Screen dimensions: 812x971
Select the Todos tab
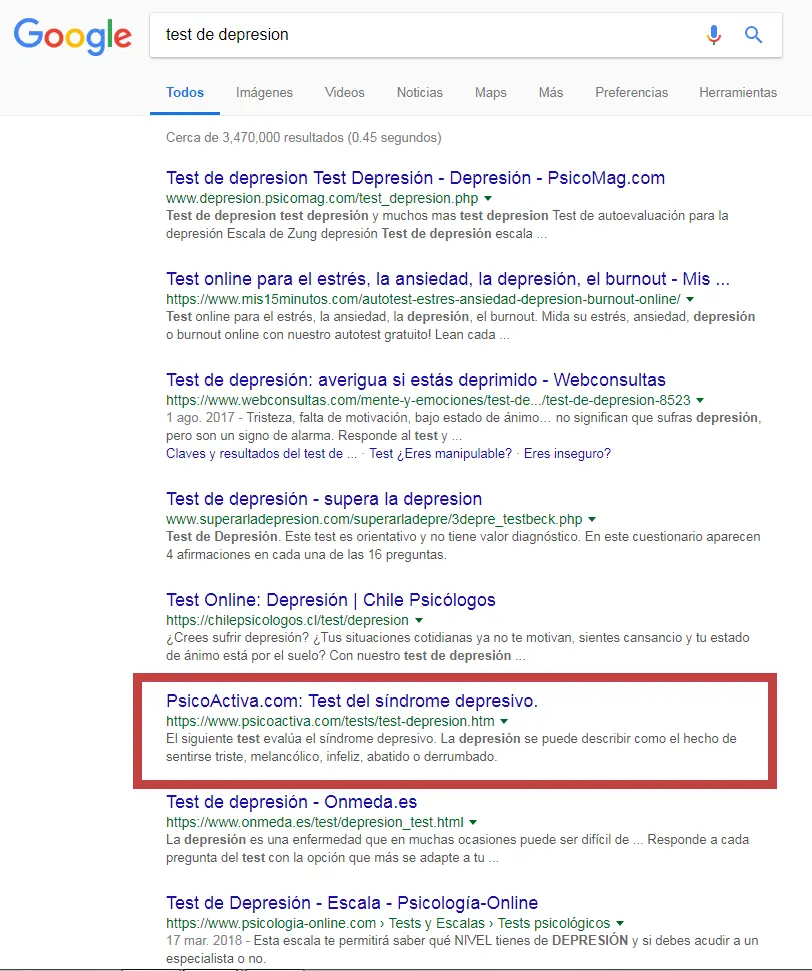(x=185, y=92)
